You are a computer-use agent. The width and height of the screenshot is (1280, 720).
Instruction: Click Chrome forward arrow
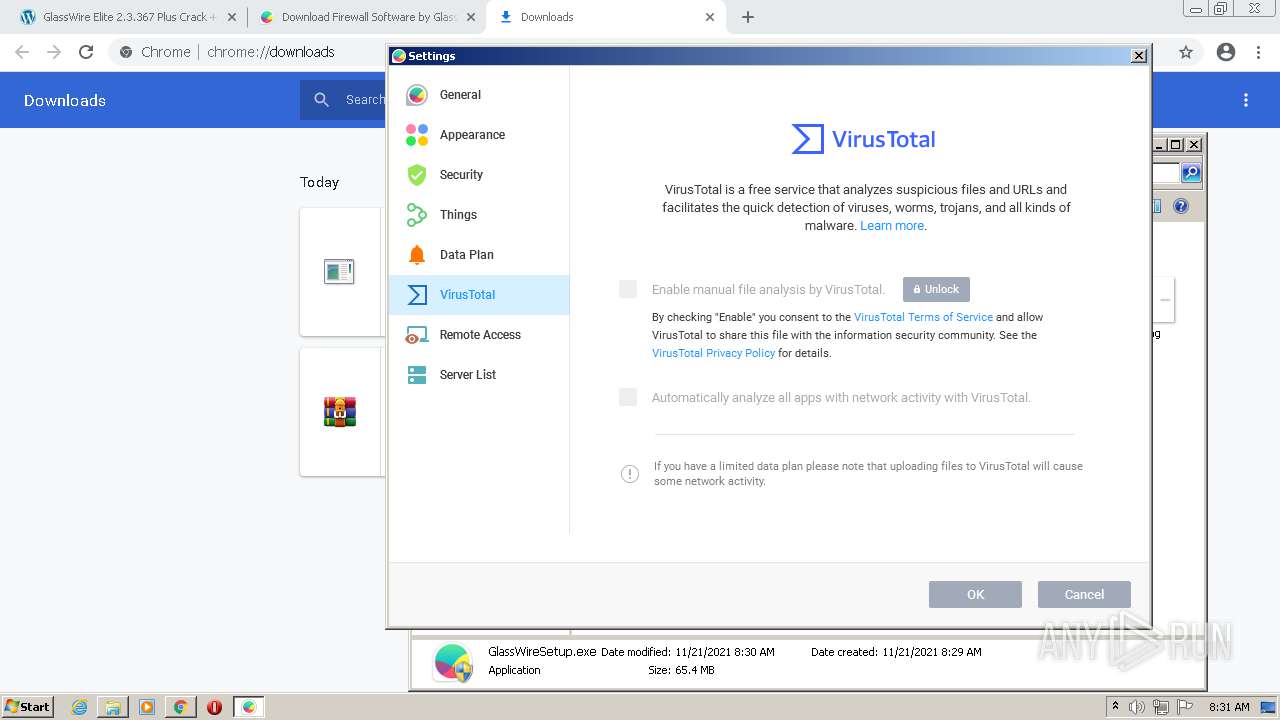54,52
